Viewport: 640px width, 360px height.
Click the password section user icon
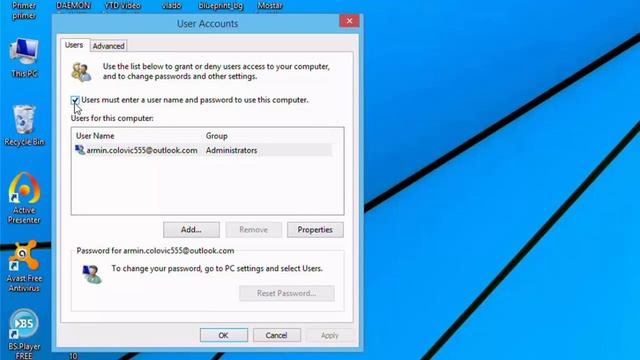click(91, 273)
